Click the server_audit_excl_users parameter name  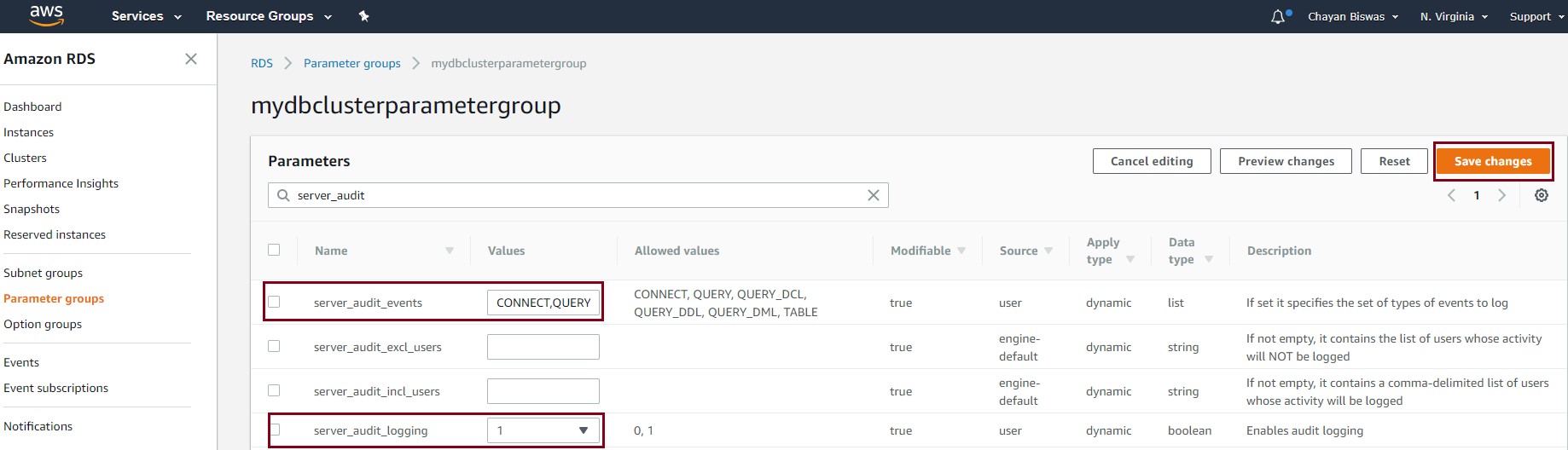coord(378,347)
